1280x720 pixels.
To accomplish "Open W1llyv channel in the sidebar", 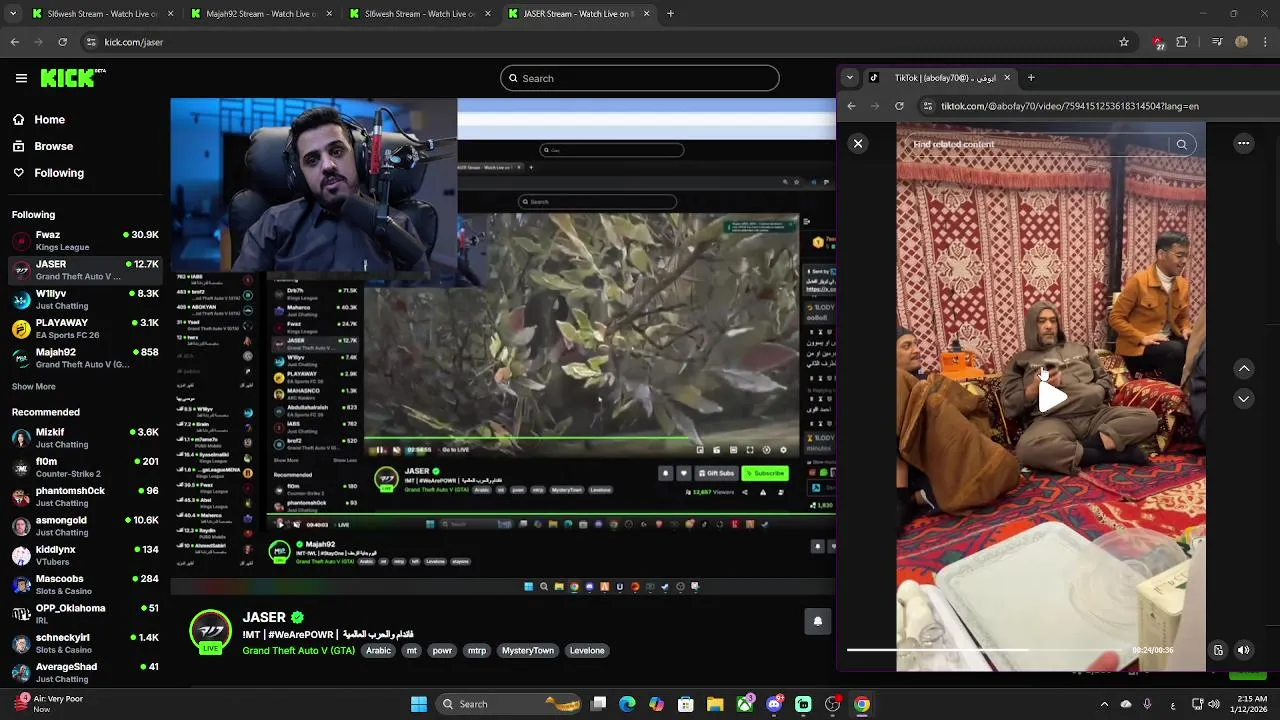I will tap(85, 299).
